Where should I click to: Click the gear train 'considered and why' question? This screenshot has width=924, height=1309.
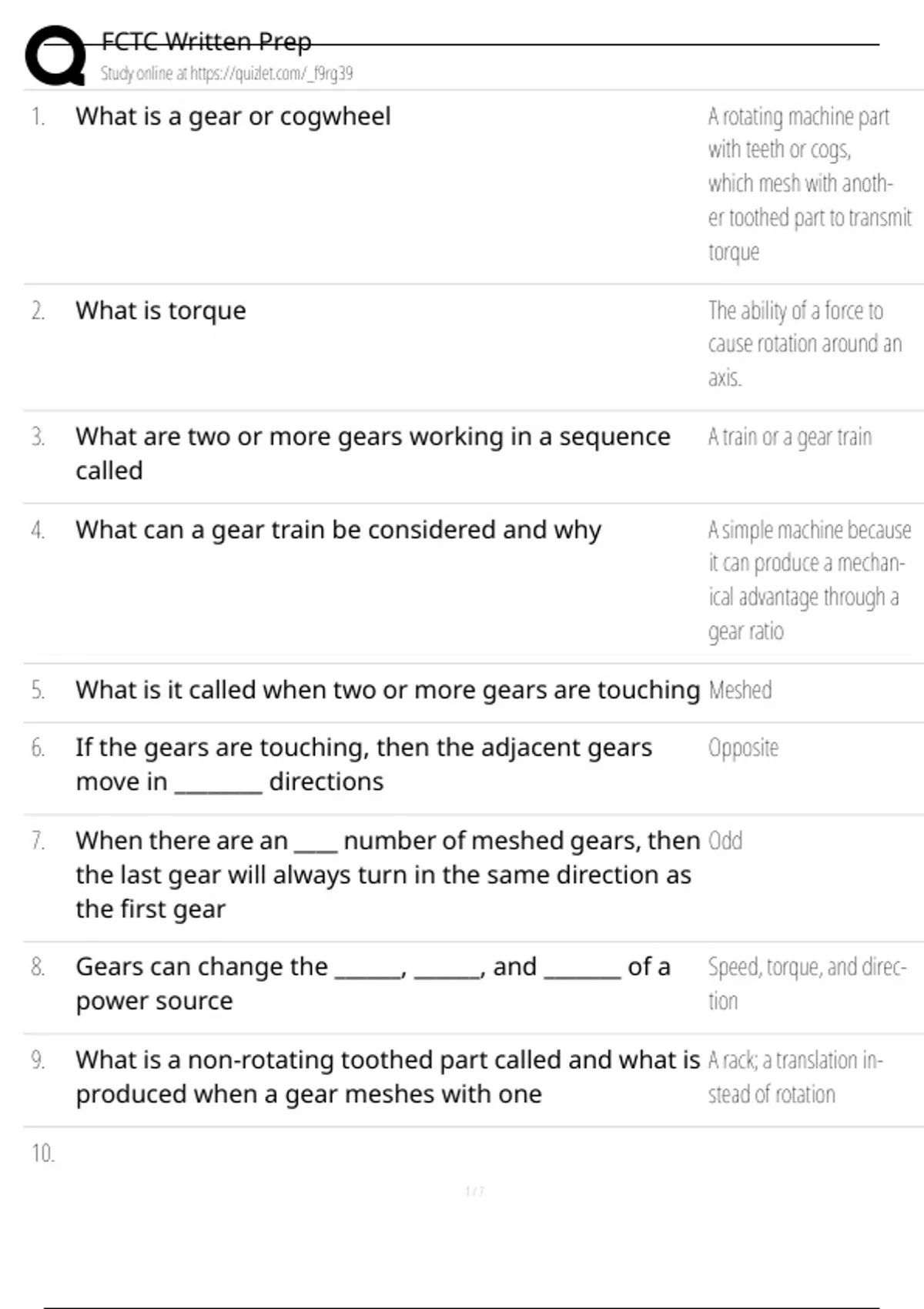point(338,531)
